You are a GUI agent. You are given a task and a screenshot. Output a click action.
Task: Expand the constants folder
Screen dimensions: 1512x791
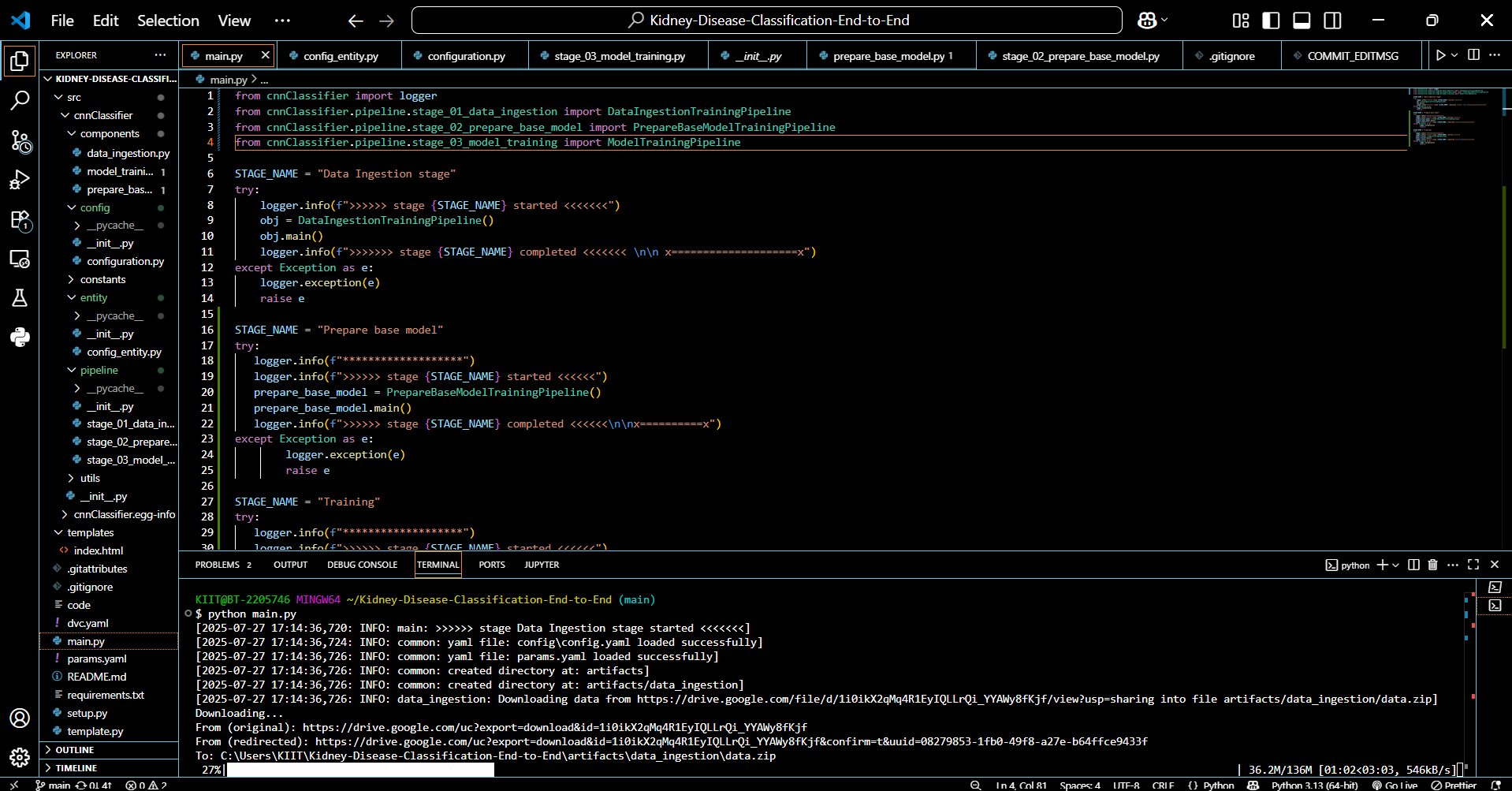[x=102, y=280]
